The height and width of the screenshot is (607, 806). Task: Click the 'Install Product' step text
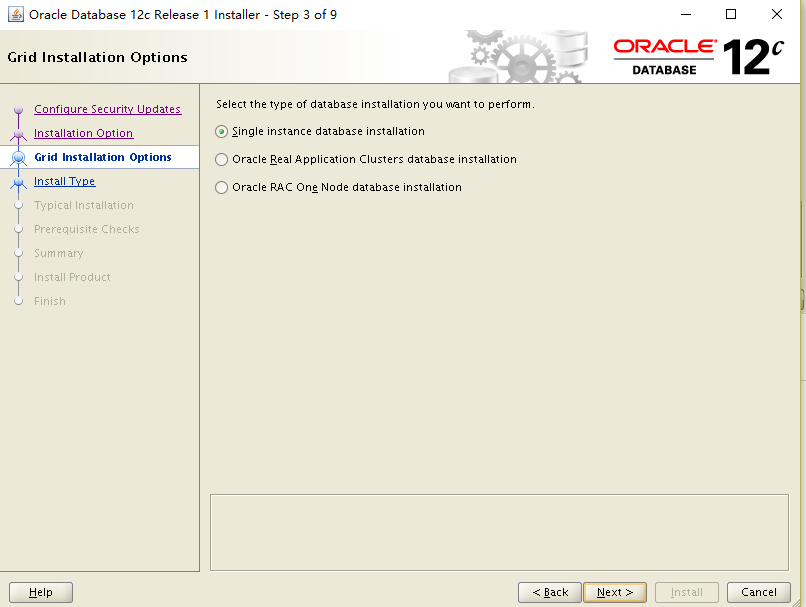[x=72, y=277]
